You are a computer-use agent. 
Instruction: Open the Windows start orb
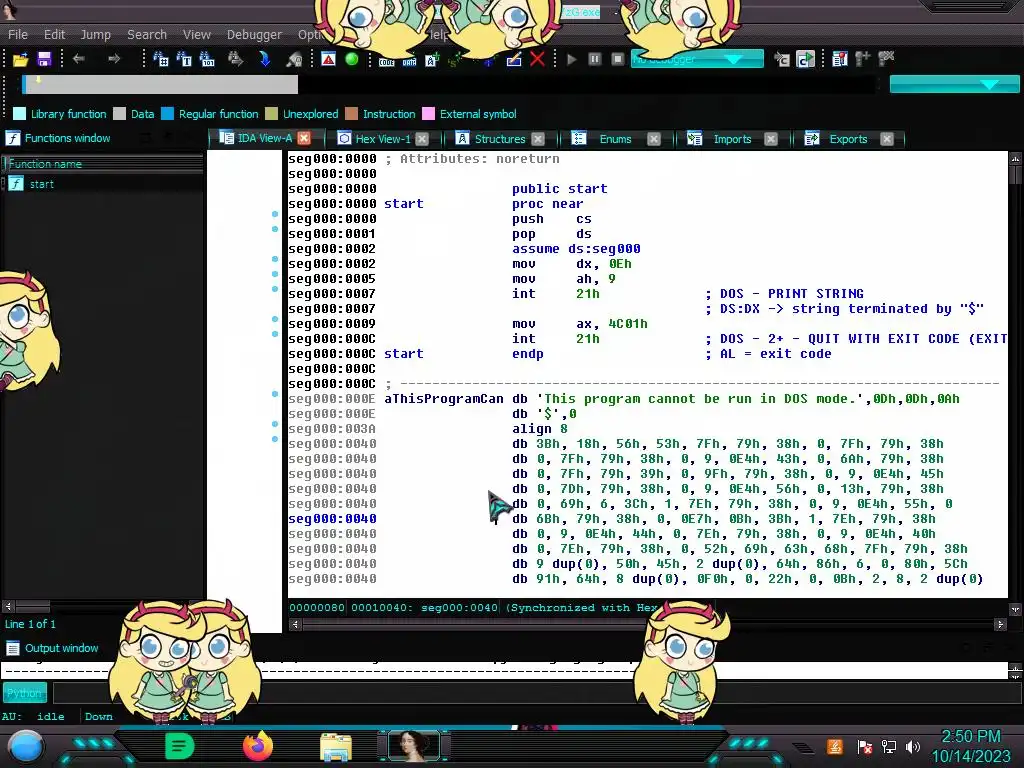[x=26, y=748]
